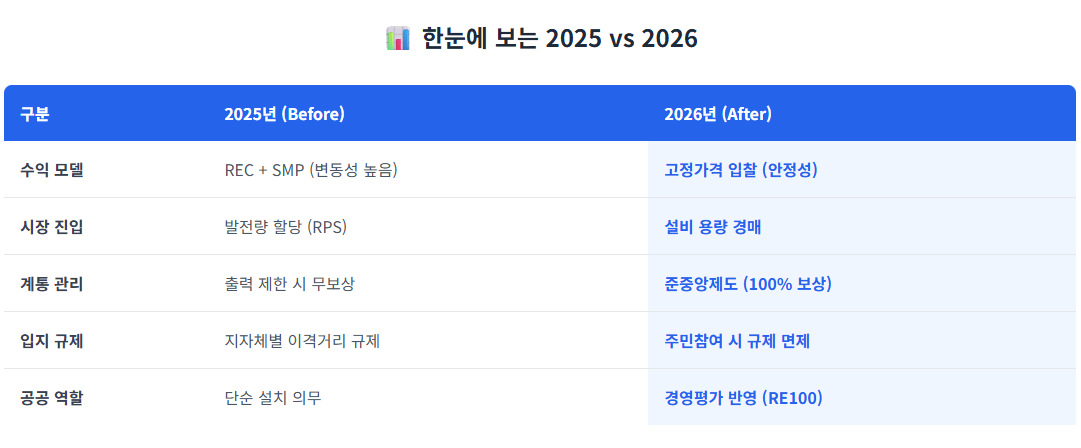This screenshot has height=448, width=1081.
Task: Click the 지자체별 이격거리 규제 cell
Action: pyautogui.click(x=302, y=341)
